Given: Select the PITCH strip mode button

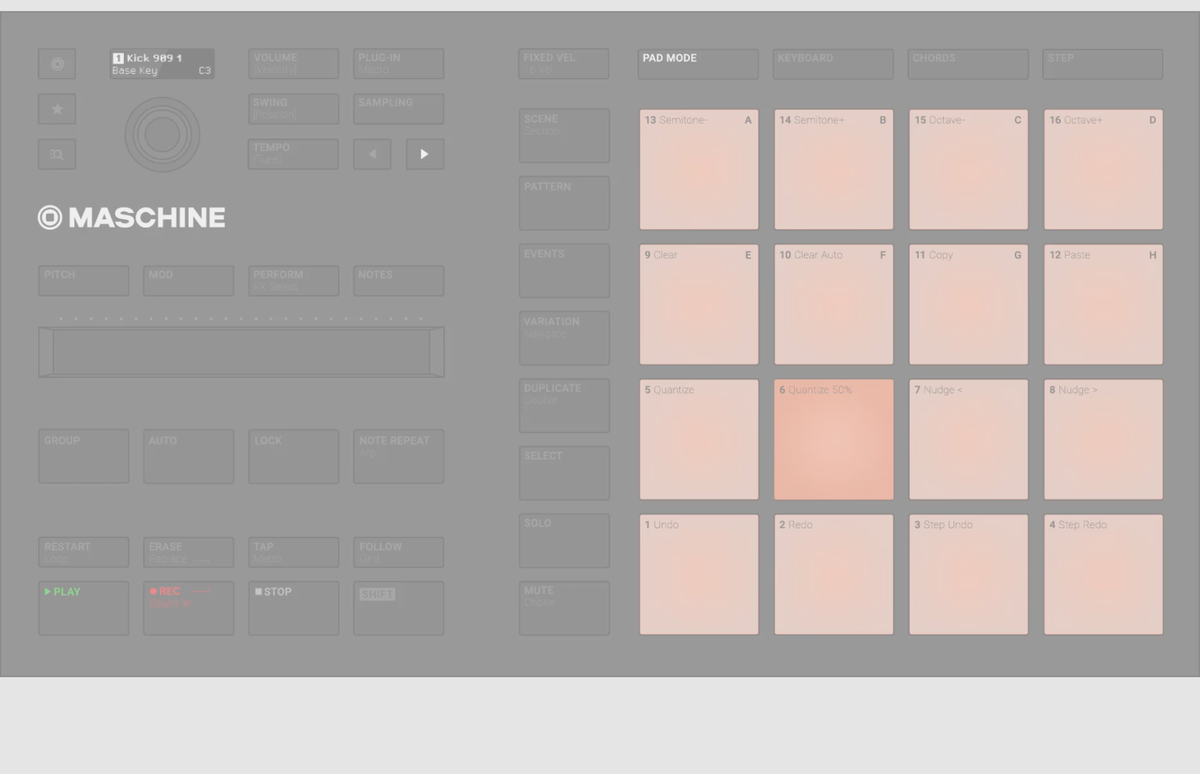Looking at the screenshot, I should [x=84, y=281].
